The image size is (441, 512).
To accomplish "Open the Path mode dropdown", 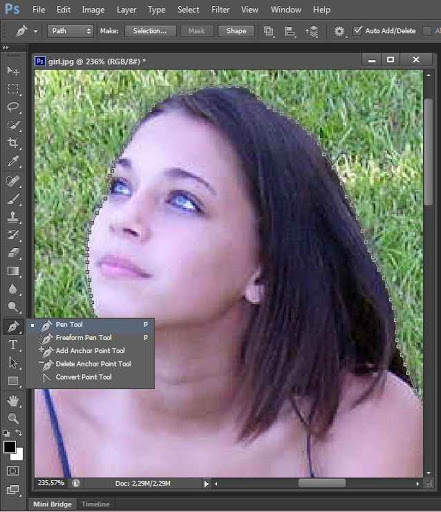I will 70,31.
